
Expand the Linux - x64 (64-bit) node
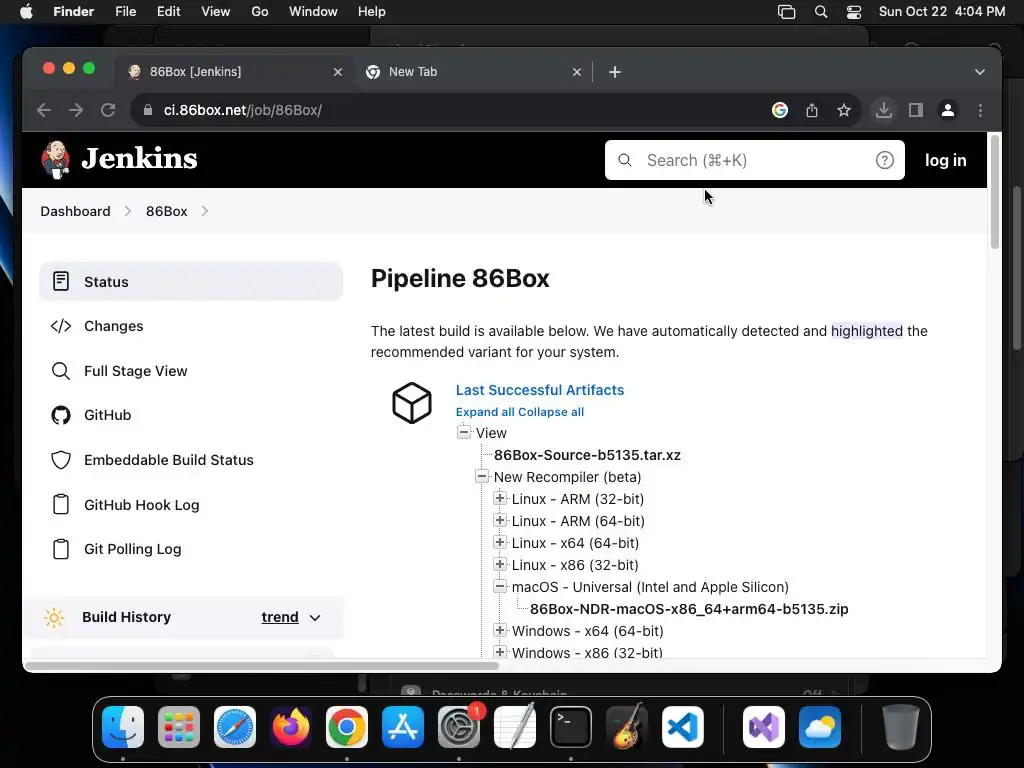click(500, 542)
